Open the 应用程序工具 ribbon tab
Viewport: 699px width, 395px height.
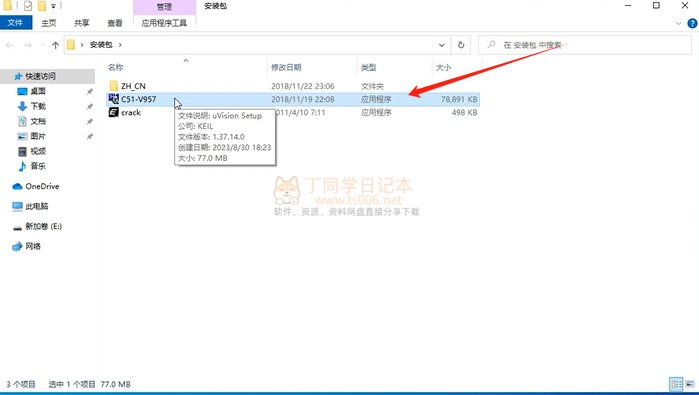(x=164, y=23)
